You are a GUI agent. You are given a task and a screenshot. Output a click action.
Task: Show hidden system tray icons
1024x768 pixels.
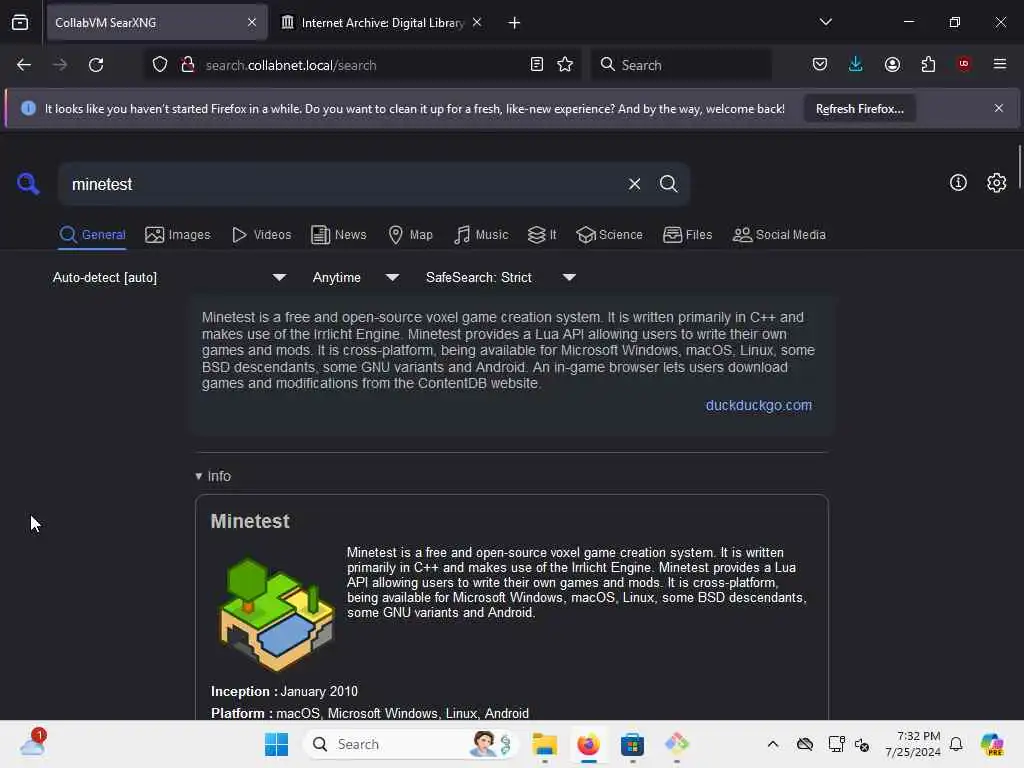pos(773,744)
